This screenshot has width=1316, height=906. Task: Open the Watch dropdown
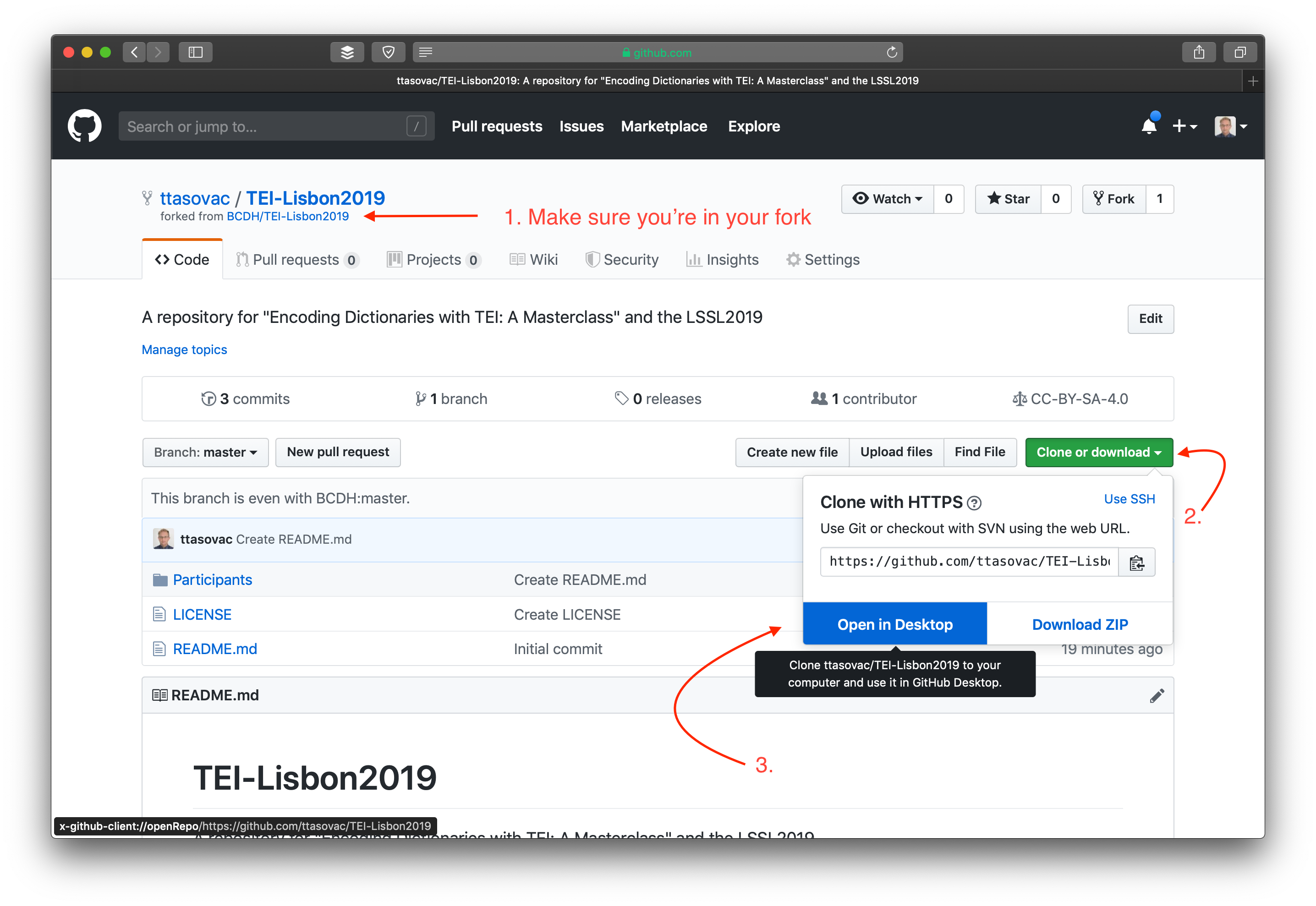point(888,199)
